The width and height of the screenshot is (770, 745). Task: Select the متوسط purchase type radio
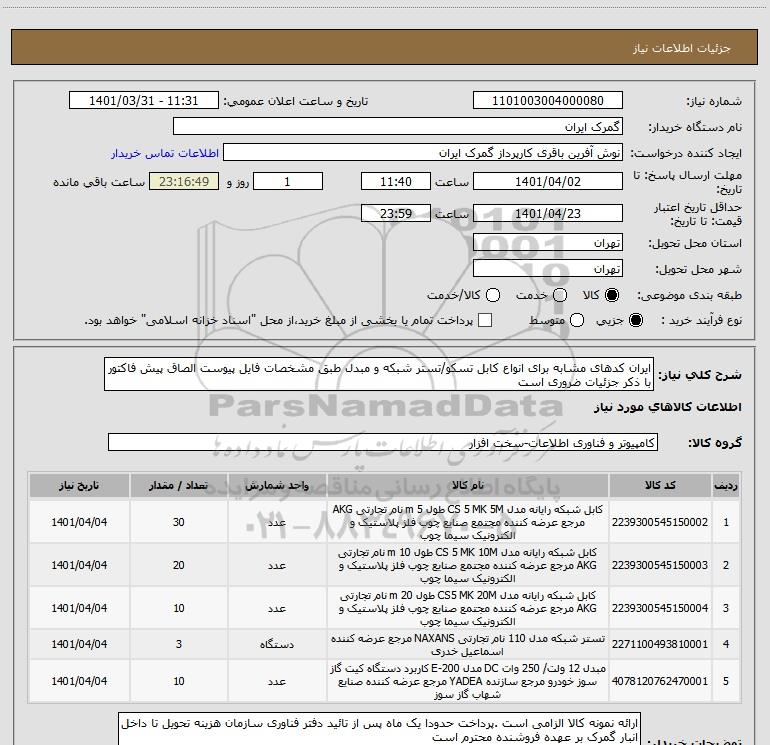point(577,321)
